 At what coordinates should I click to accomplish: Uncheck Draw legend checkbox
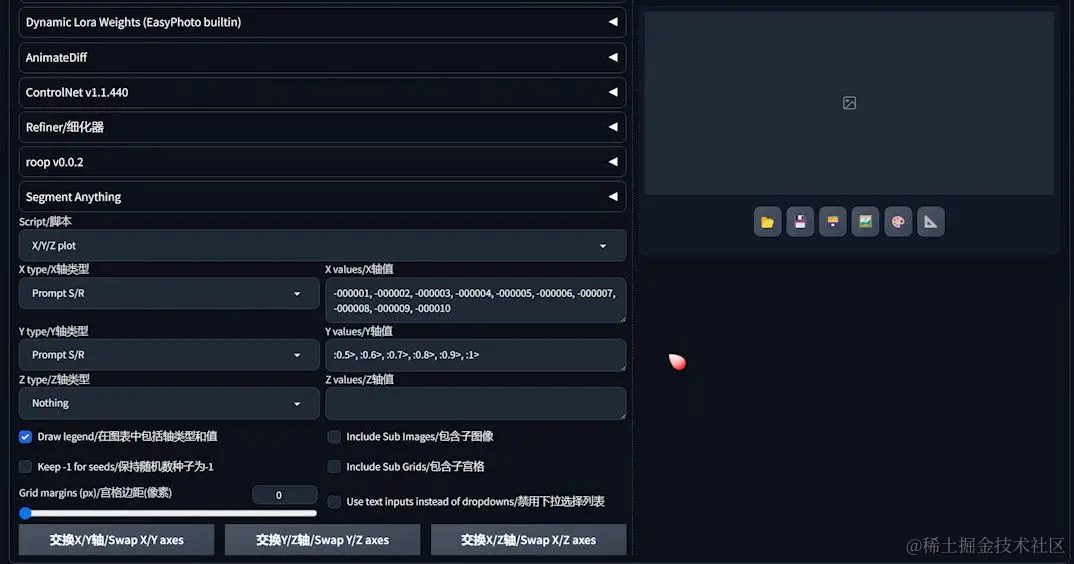tap(25, 437)
